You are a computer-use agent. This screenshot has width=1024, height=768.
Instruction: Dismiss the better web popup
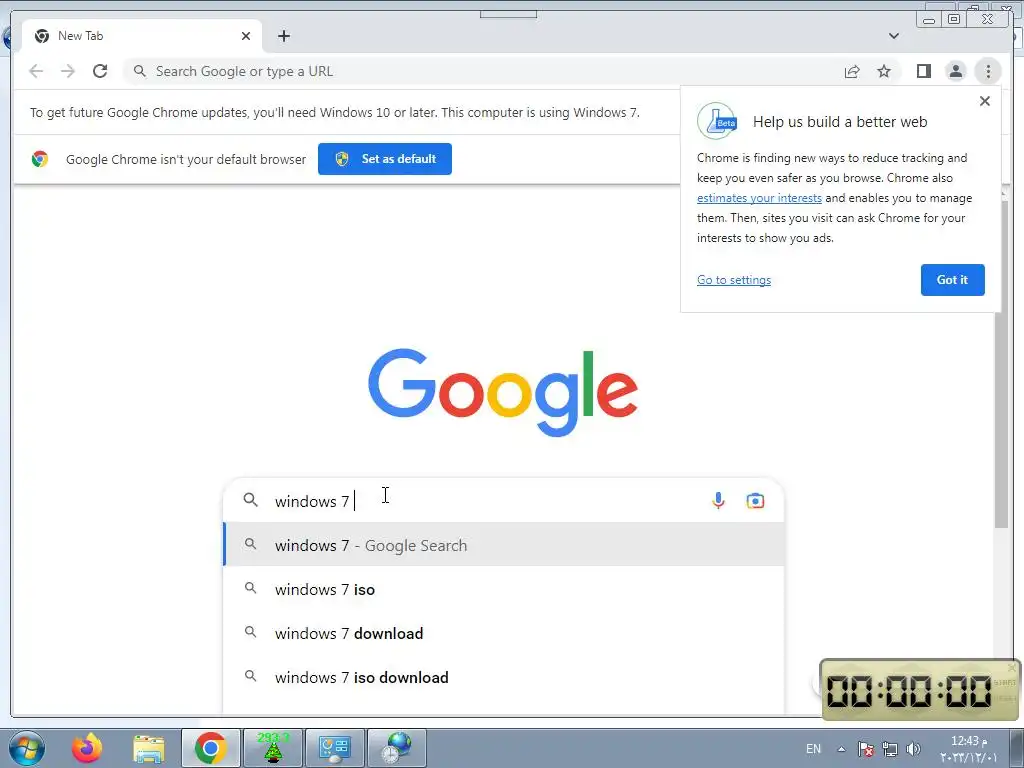(x=985, y=101)
